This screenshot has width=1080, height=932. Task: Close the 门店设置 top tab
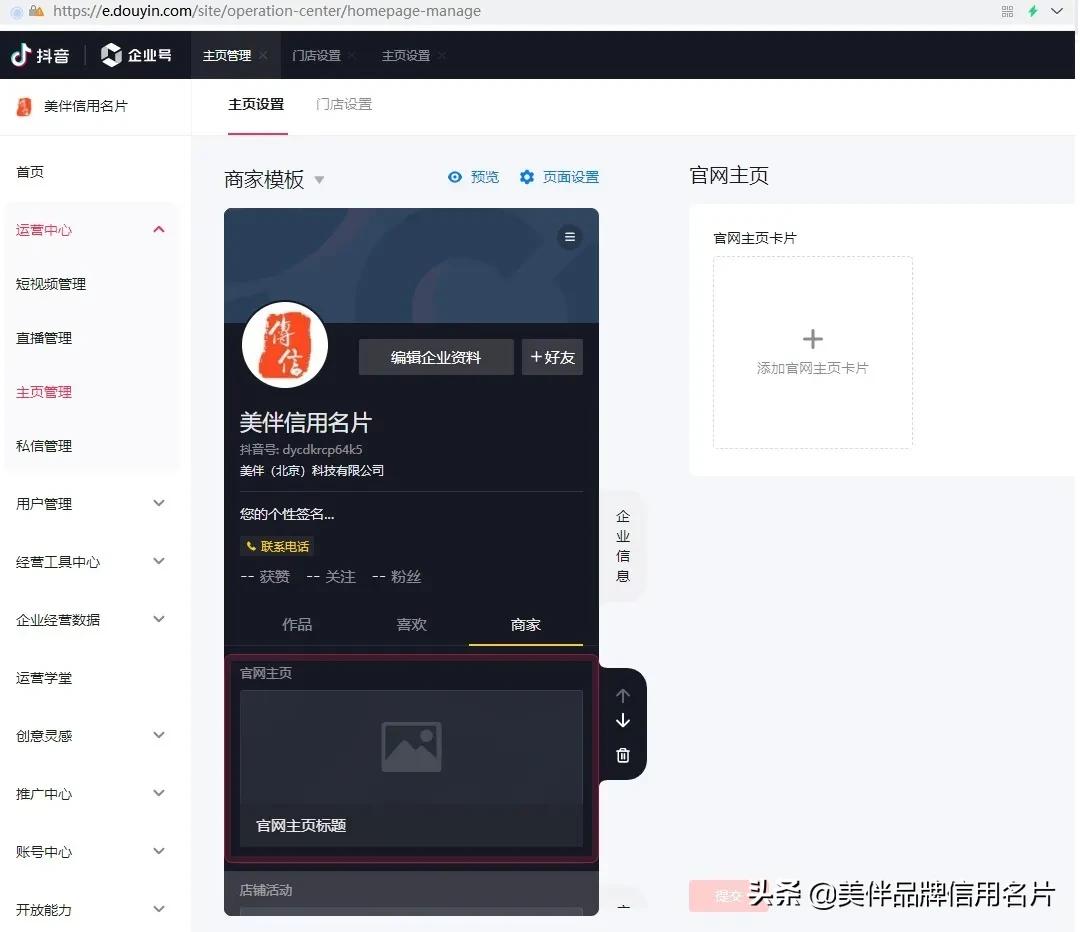(x=352, y=55)
